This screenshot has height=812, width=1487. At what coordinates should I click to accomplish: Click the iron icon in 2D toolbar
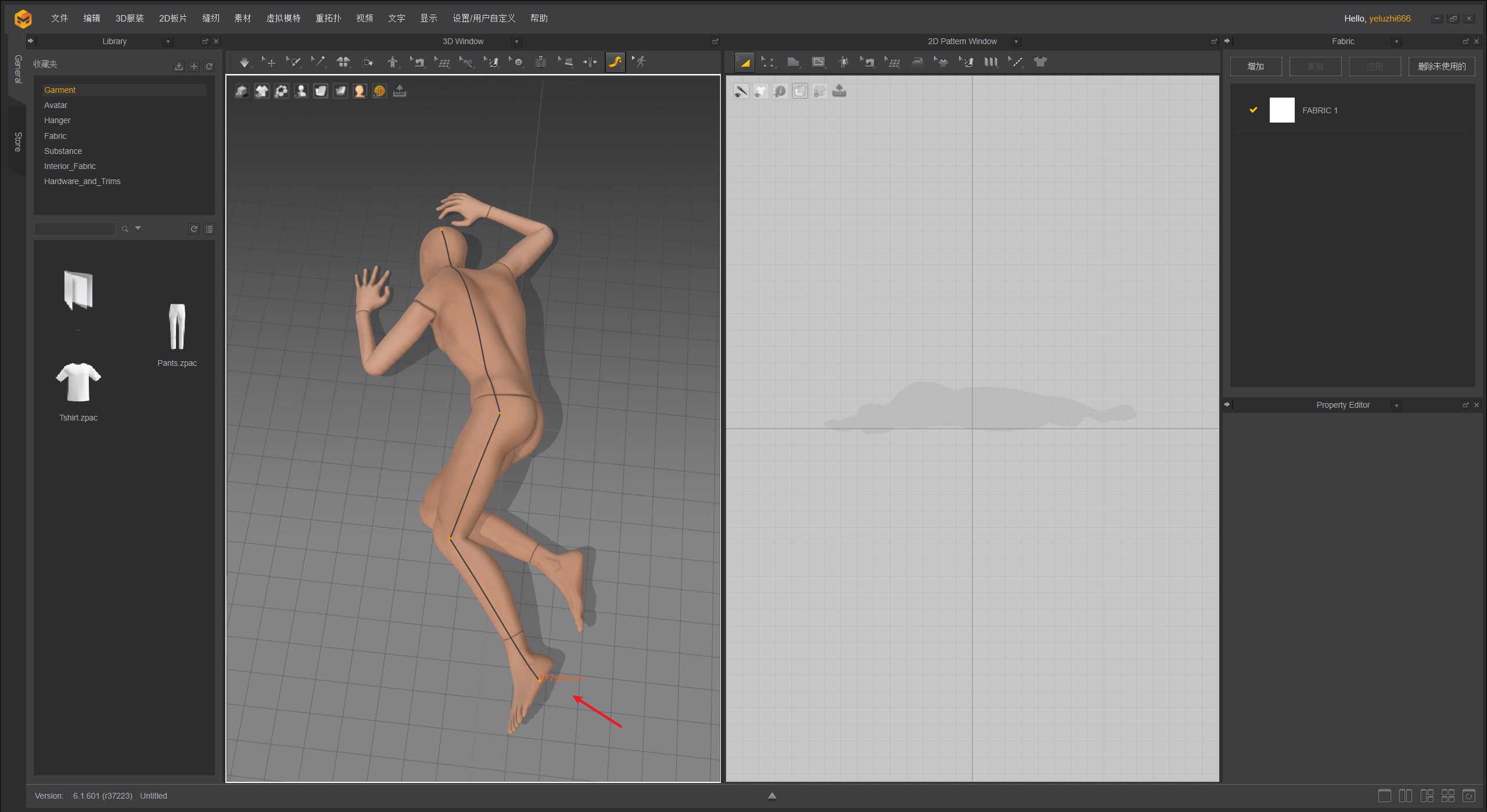pyautogui.click(x=917, y=62)
